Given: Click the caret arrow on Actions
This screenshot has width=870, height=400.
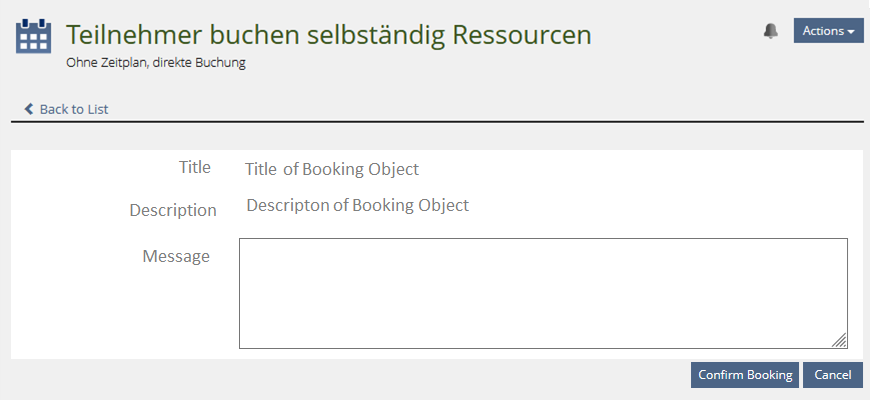Looking at the screenshot, I should (x=851, y=32).
